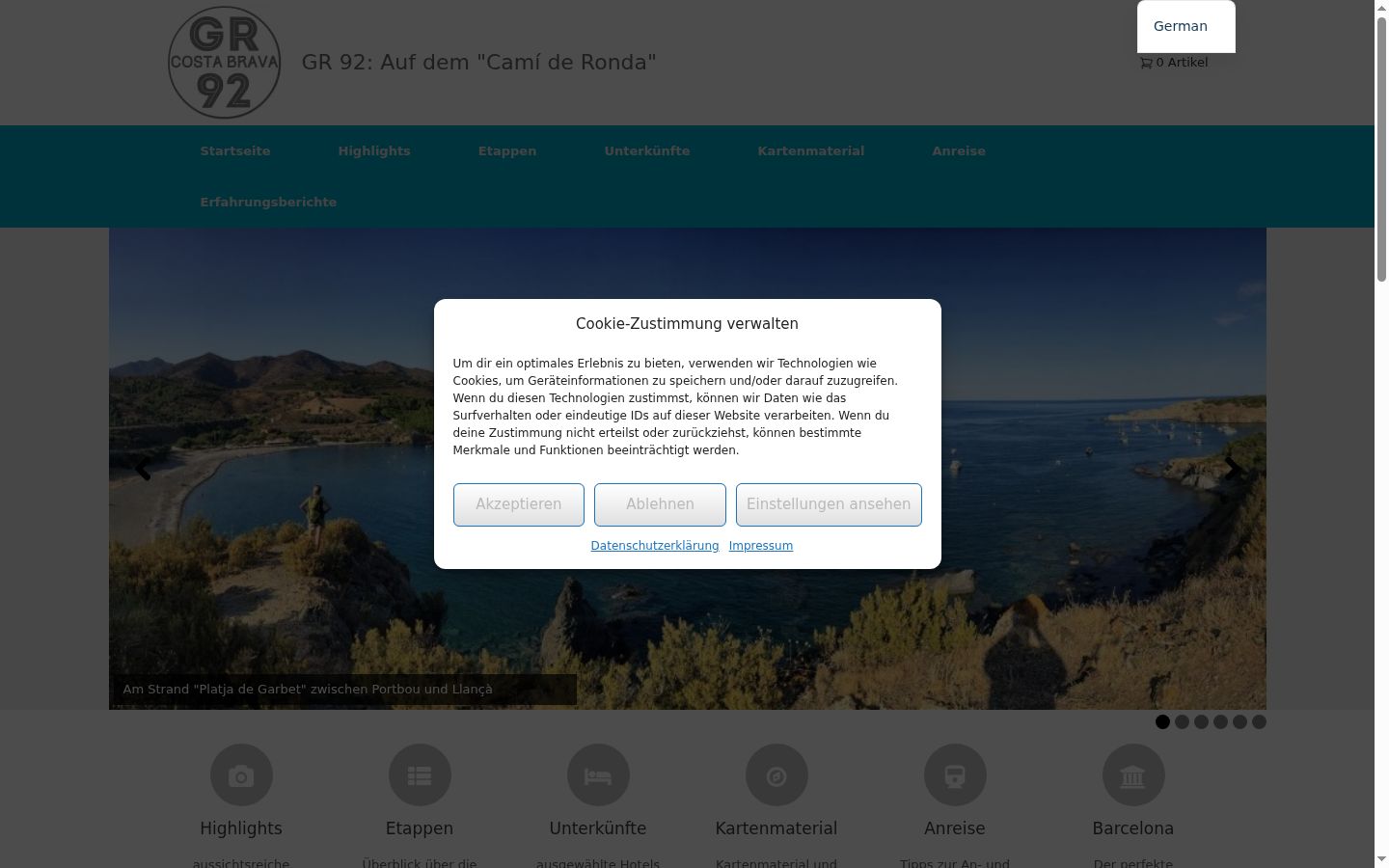Jump to the fourth slide dot
The width and height of the screenshot is (1389, 868).
pos(1220,721)
